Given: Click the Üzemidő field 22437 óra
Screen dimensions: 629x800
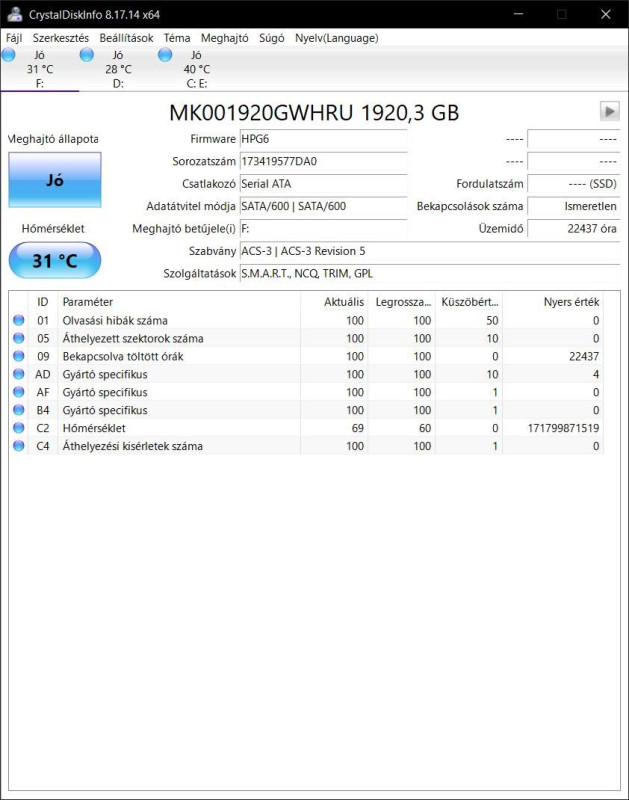Looking at the screenshot, I should pyautogui.click(x=573, y=229).
